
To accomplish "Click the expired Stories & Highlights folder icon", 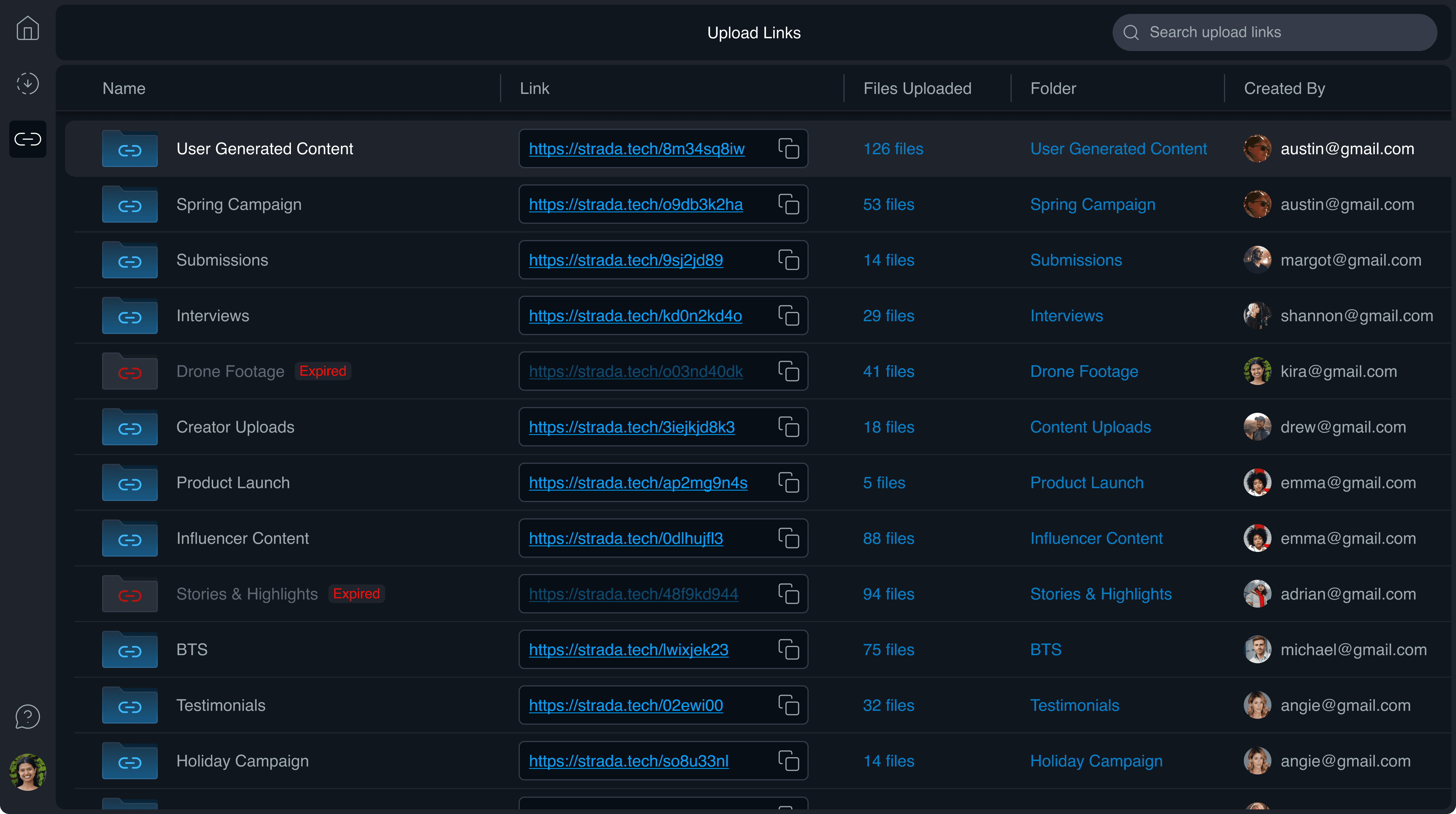I will [x=129, y=594].
